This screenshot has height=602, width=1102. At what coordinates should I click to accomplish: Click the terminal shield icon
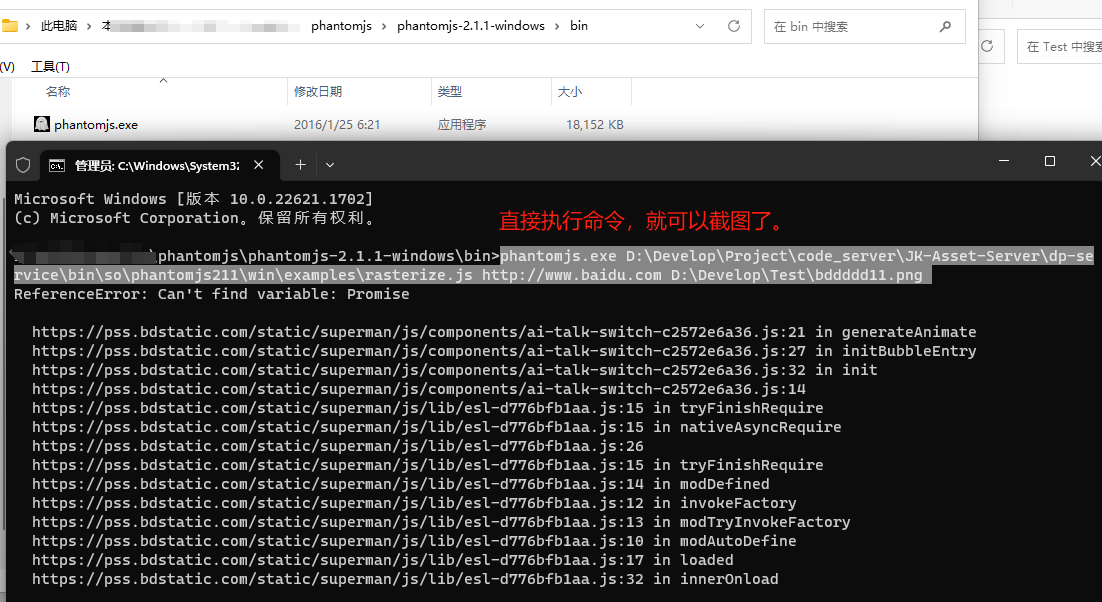click(x=23, y=165)
